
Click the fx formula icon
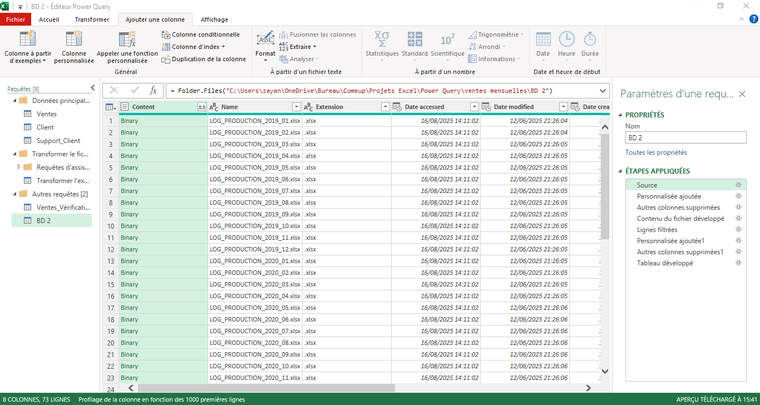click(153, 90)
